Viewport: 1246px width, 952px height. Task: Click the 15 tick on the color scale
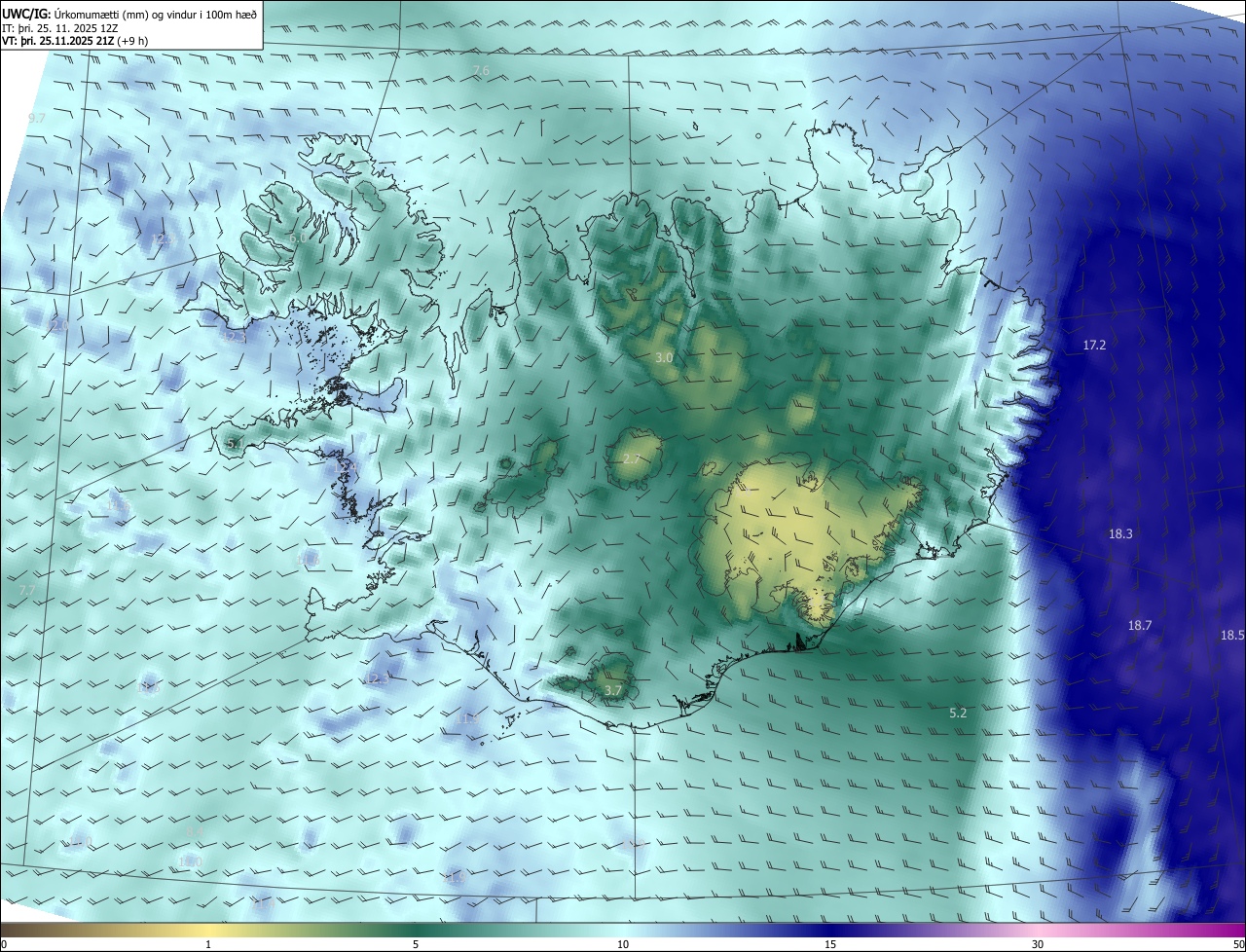[x=830, y=944]
